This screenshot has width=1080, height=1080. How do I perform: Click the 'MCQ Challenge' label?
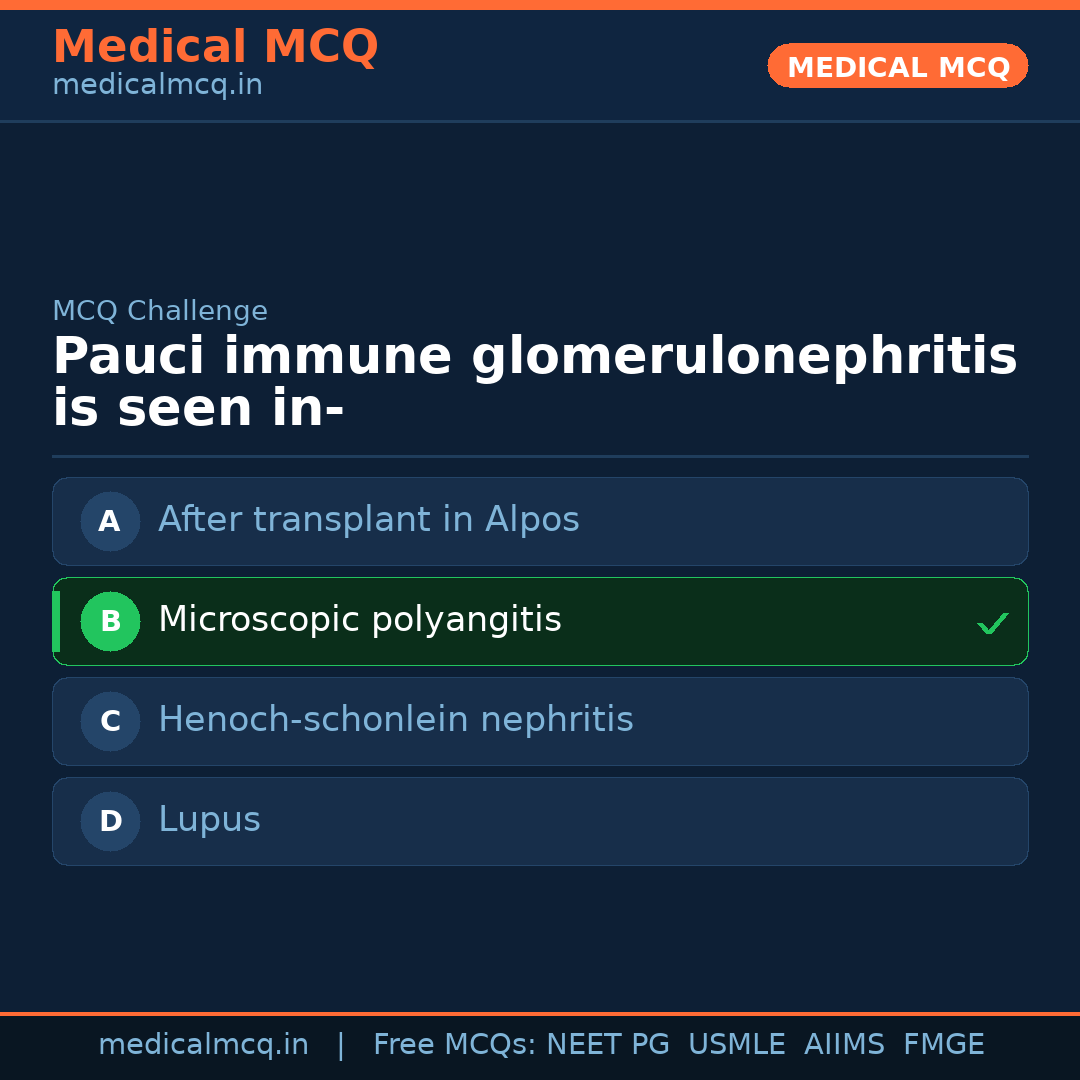coord(160,311)
